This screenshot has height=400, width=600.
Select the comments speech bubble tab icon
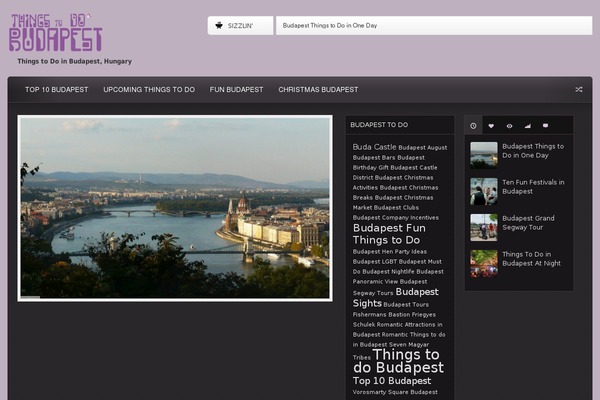coord(546,126)
